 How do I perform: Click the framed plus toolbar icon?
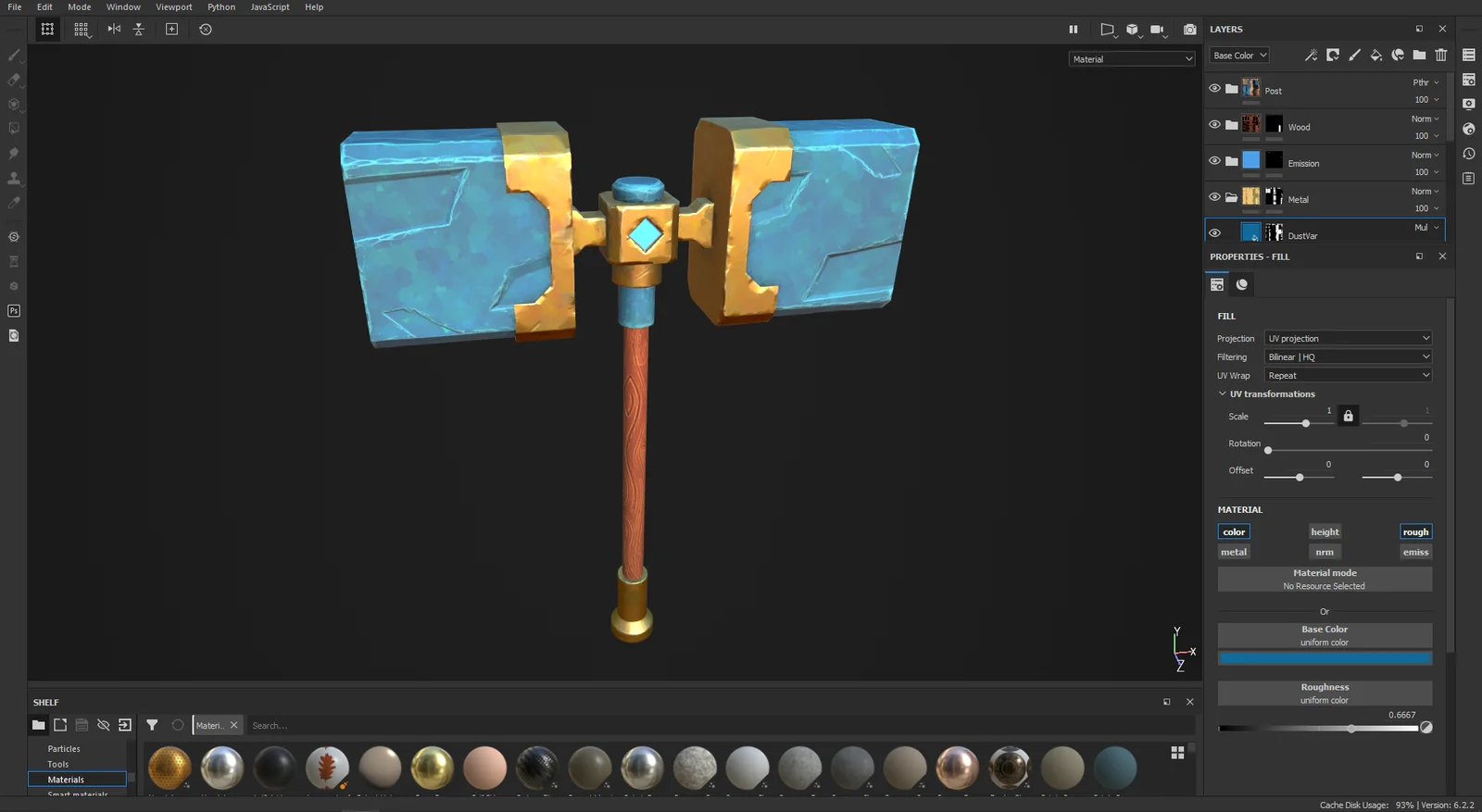point(171,29)
